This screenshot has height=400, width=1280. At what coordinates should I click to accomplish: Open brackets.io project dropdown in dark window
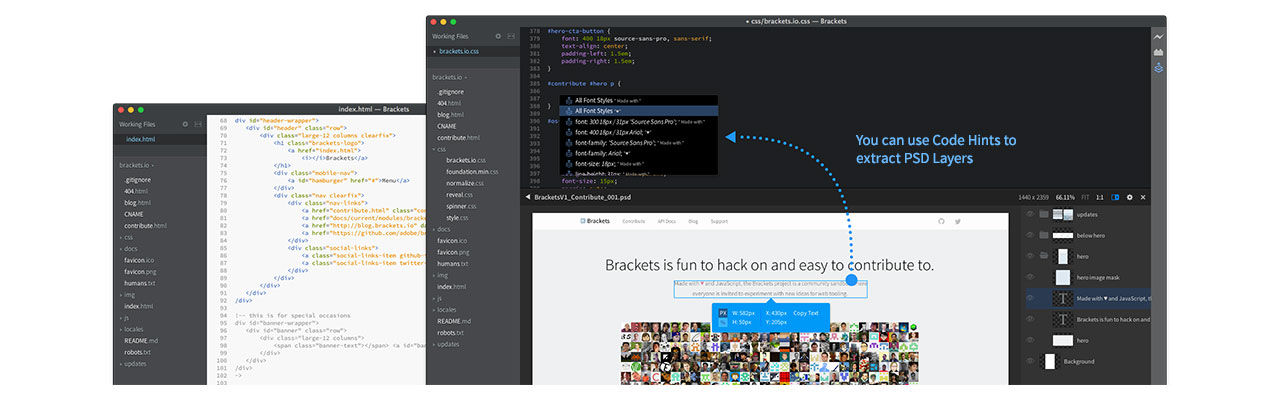tap(451, 77)
